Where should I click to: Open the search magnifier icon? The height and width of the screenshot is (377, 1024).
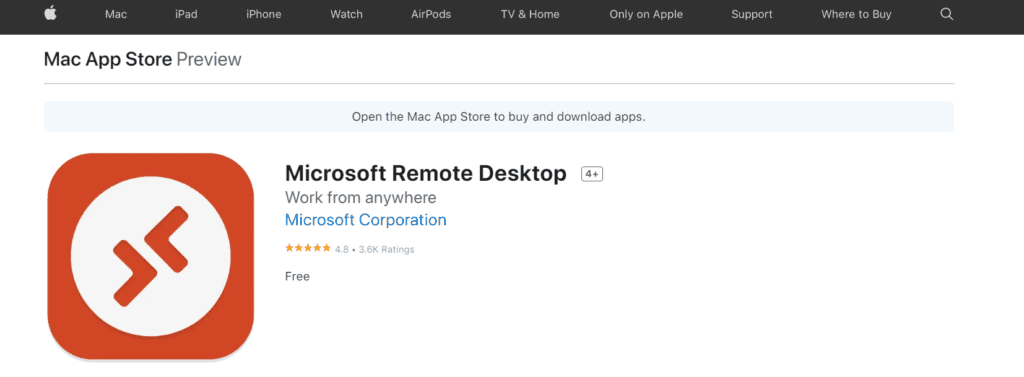coord(946,14)
